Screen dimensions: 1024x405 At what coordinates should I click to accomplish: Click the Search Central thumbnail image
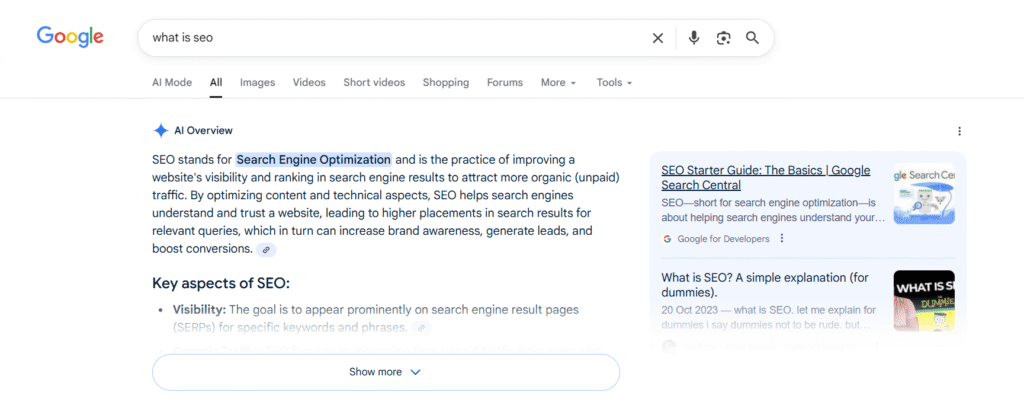click(x=924, y=193)
